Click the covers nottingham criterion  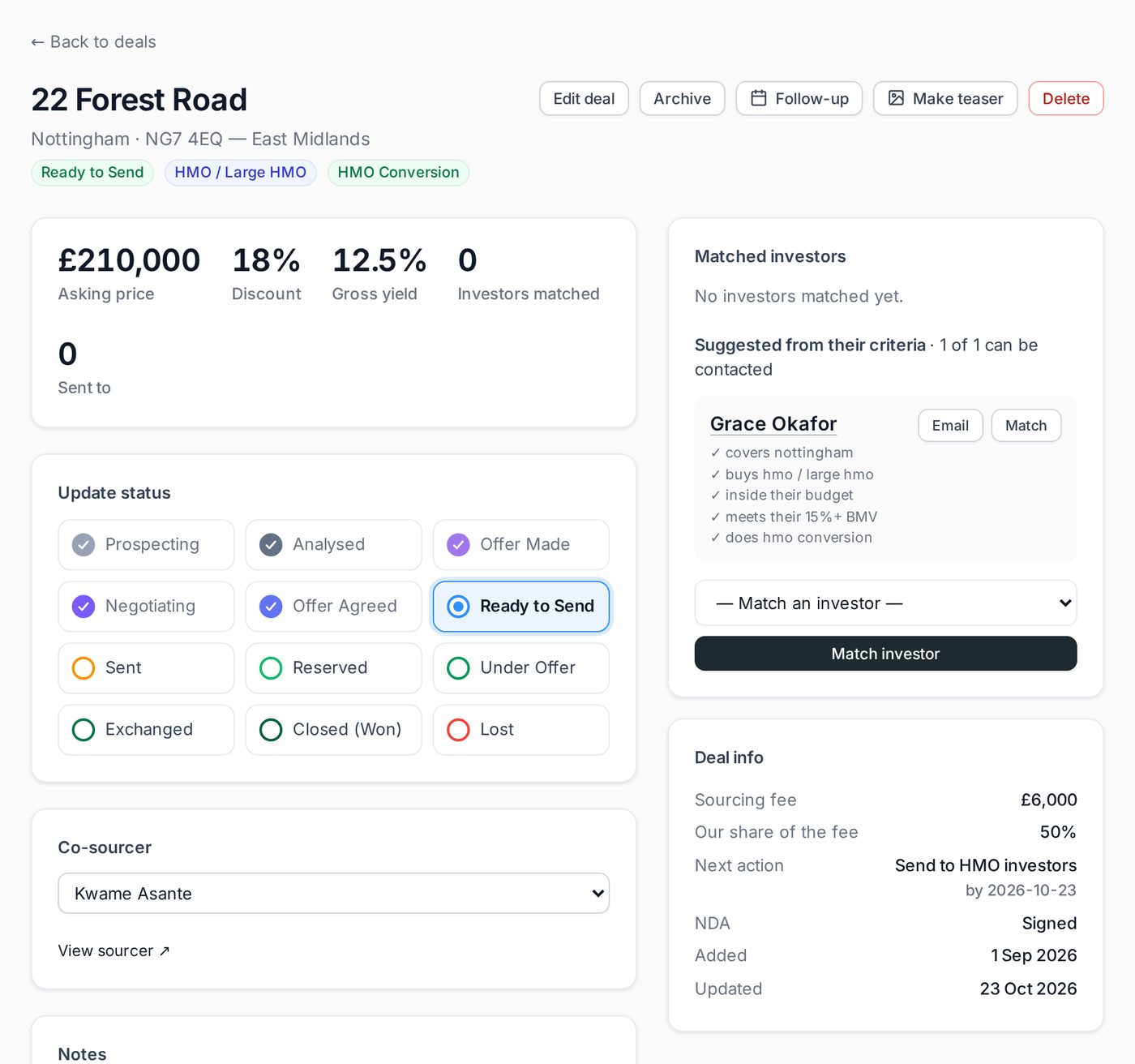tap(782, 453)
